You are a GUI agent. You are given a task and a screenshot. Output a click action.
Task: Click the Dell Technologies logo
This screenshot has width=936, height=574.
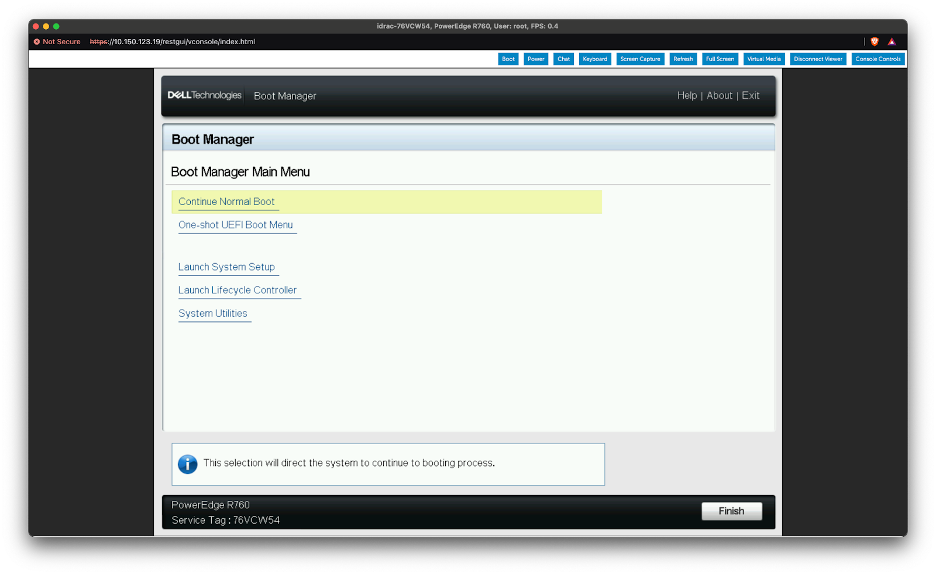[x=204, y=96]
